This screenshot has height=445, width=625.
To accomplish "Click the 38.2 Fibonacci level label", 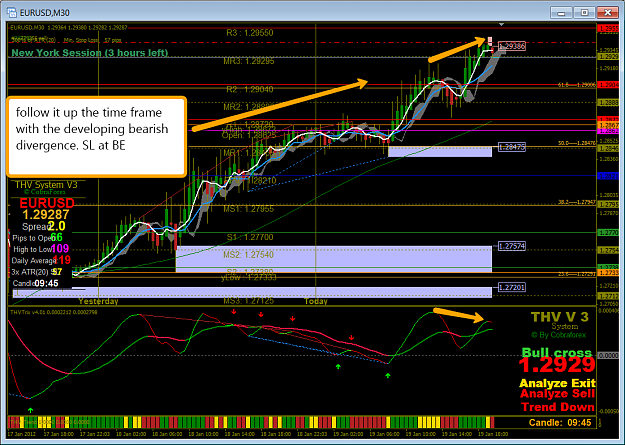I will (x=577, y=203).
